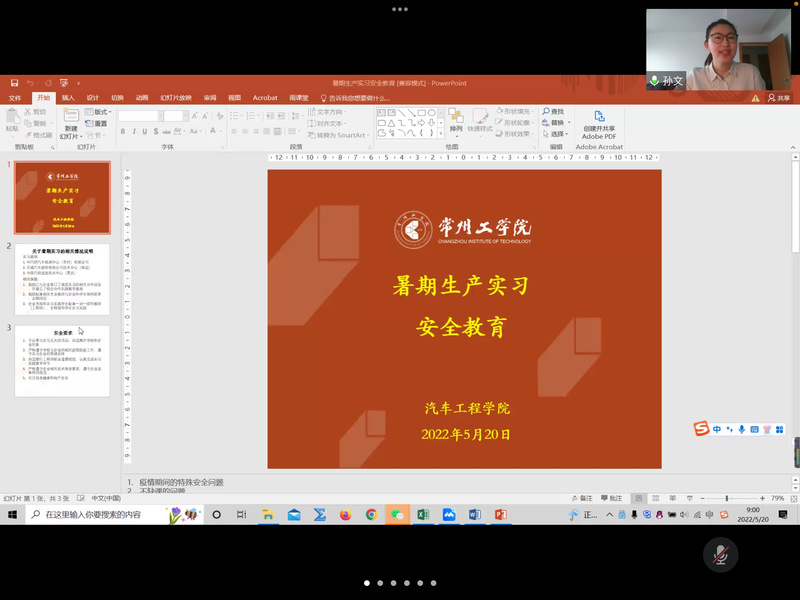Toggle align text left
Image resolution: width=800 pixels, height=600 pixels.
234,132
